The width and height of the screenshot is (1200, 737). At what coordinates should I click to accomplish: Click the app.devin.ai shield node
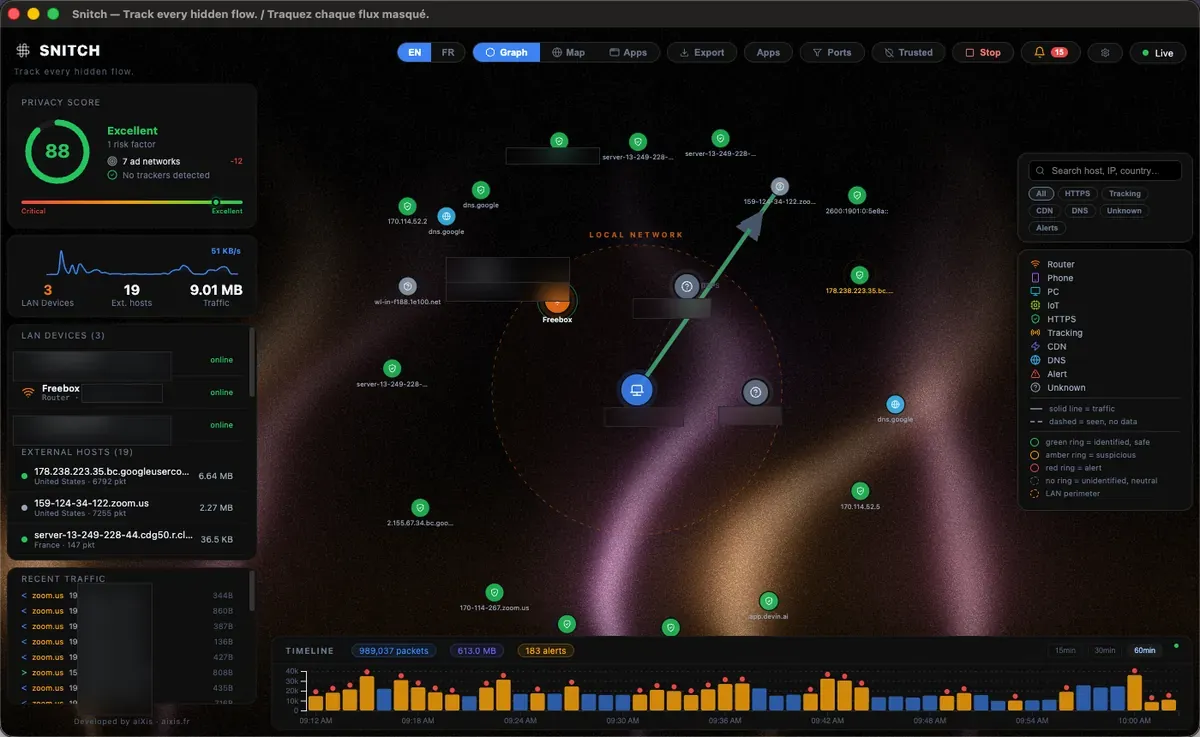pyautogui.click(x=768, y=601)
